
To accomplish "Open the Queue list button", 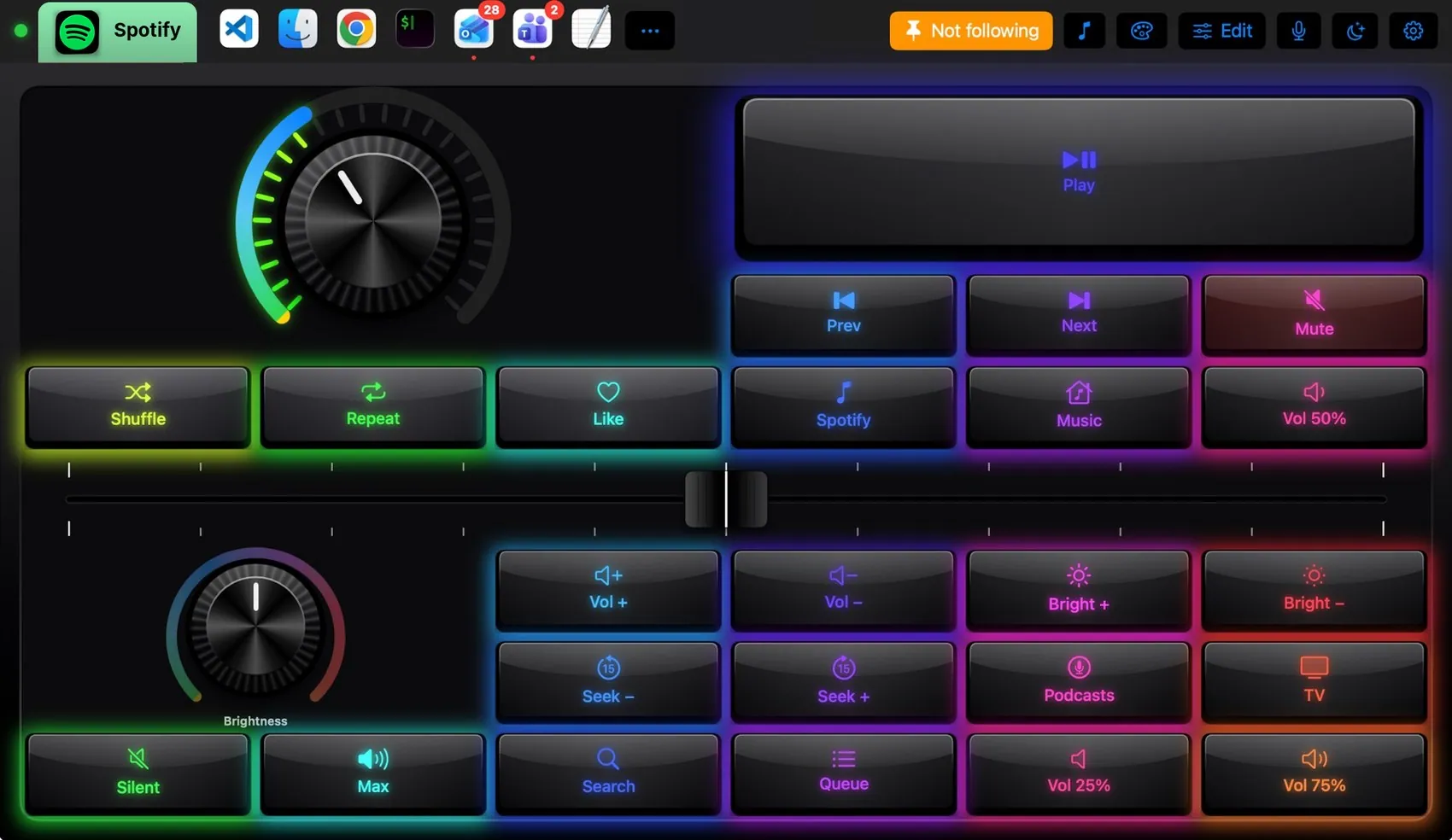I will pos(843,773).
